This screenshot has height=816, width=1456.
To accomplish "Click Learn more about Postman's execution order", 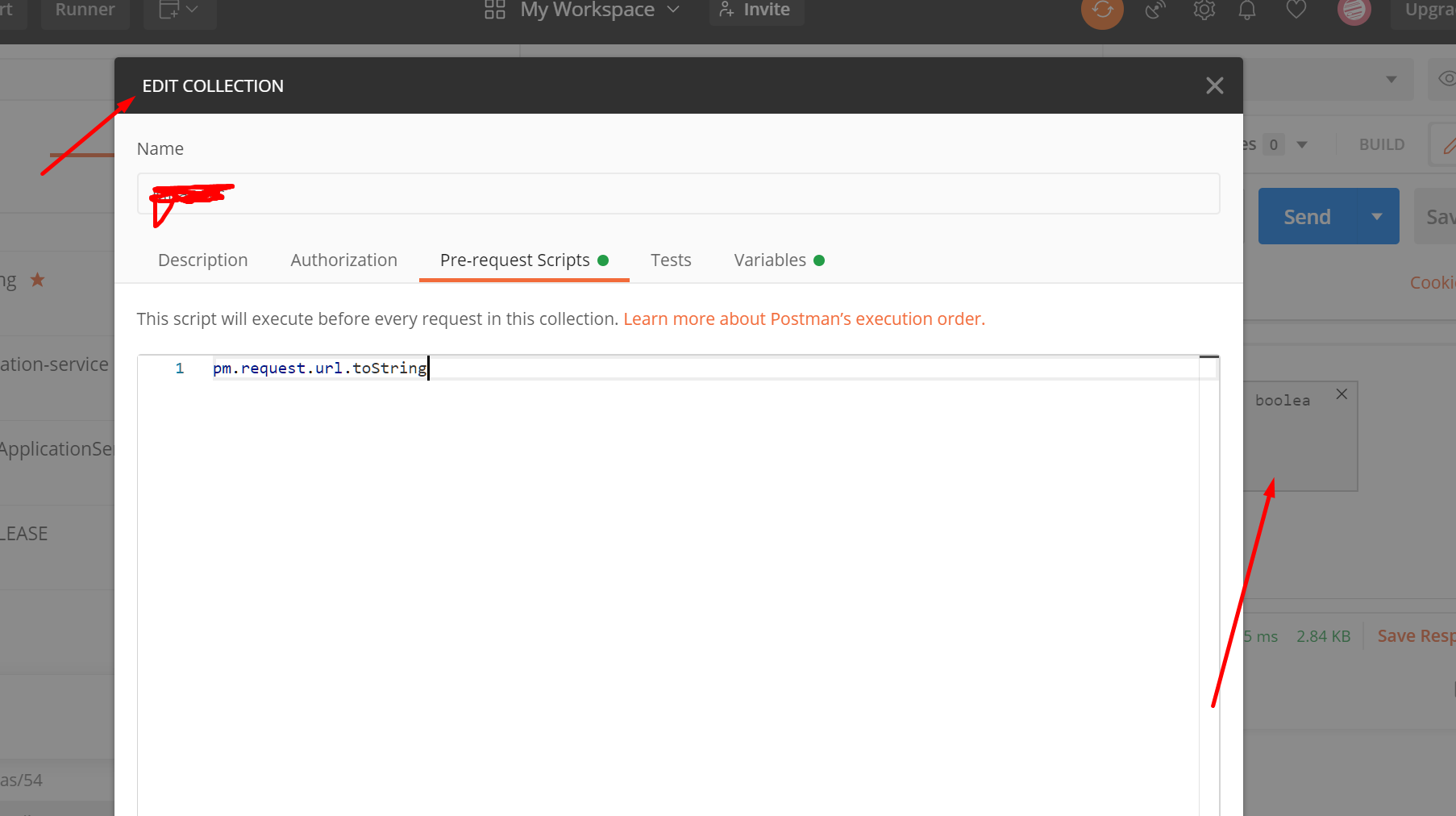I will tap(804, 318).
